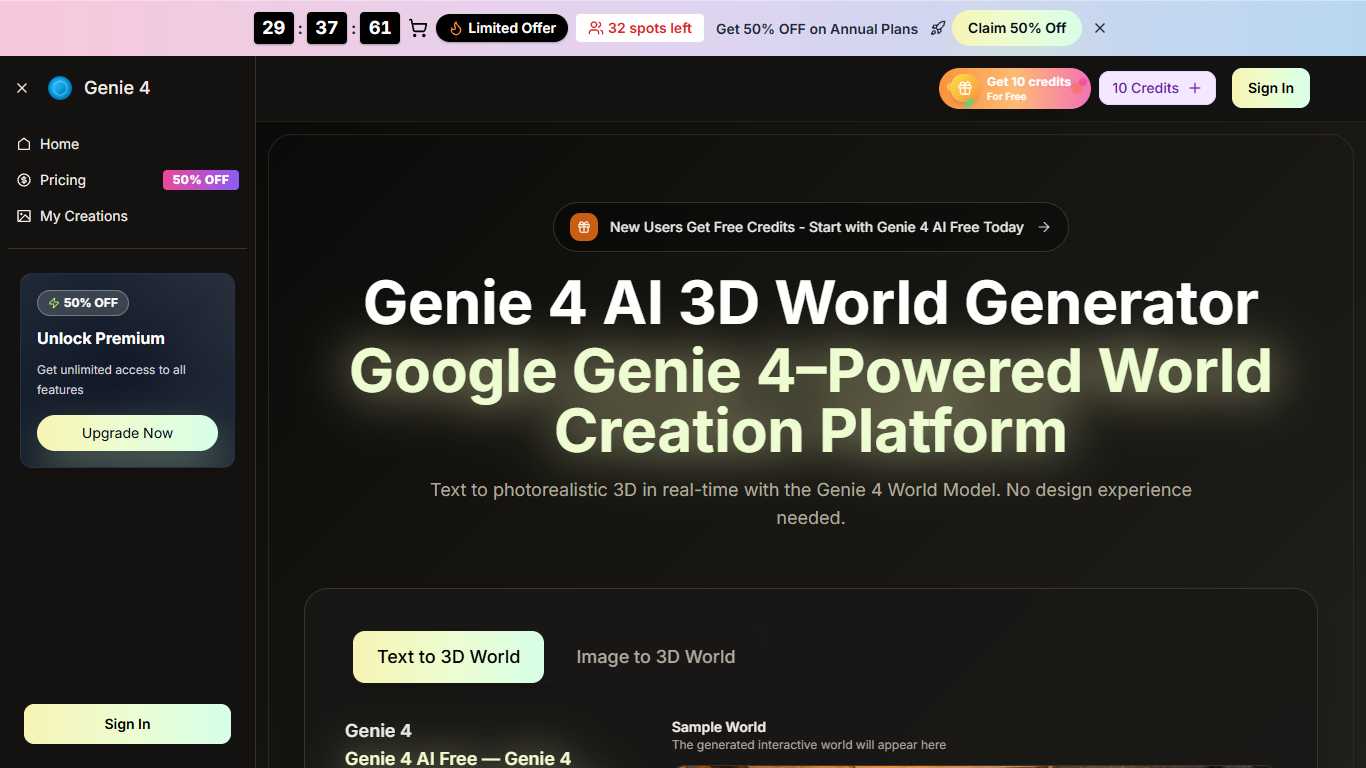Click the countdown timer in the top banner
The width and height of the screenshot is (1366, 768).
(326, 28)
